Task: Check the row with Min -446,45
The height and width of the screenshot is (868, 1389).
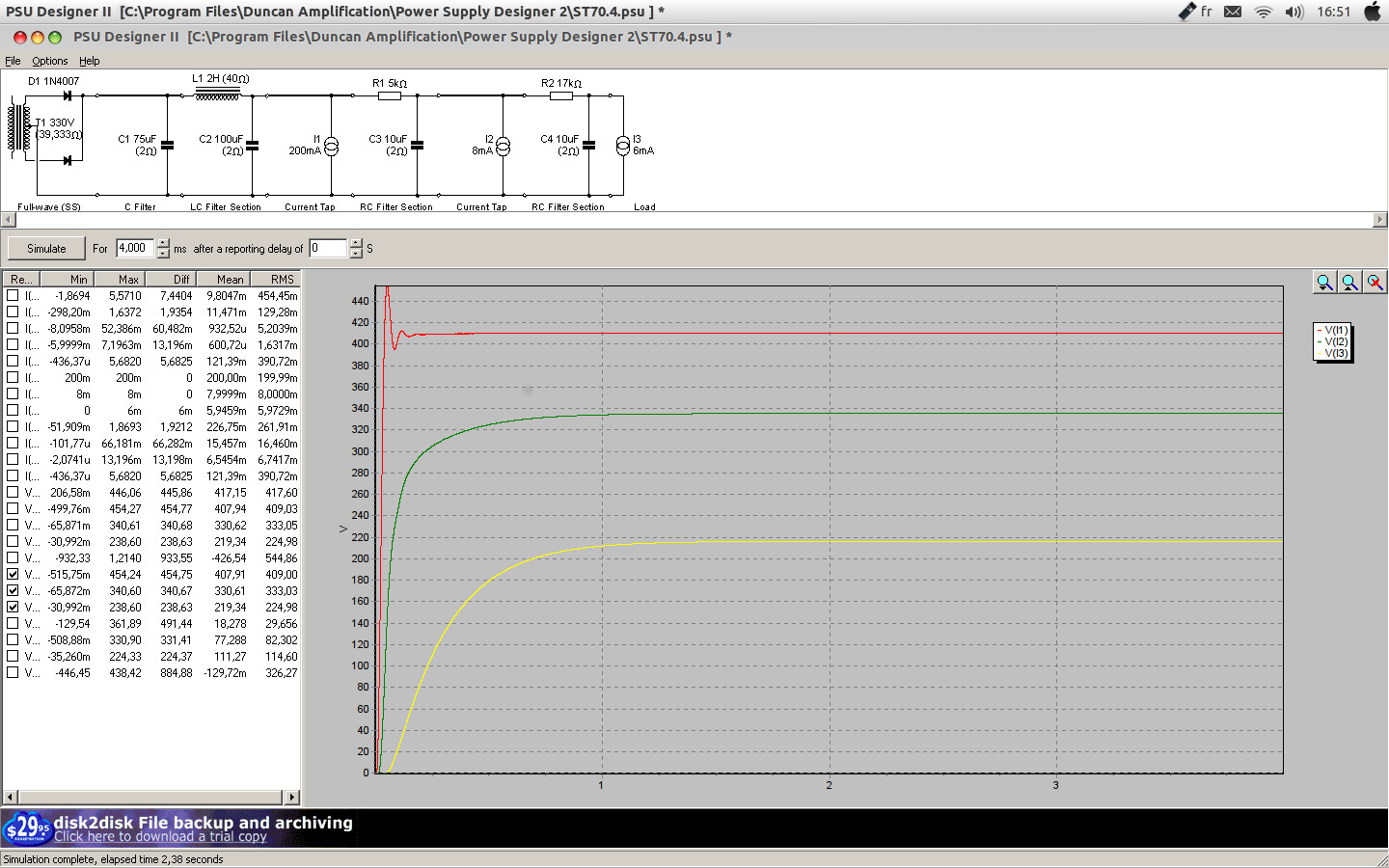Action: click(13, 672)
